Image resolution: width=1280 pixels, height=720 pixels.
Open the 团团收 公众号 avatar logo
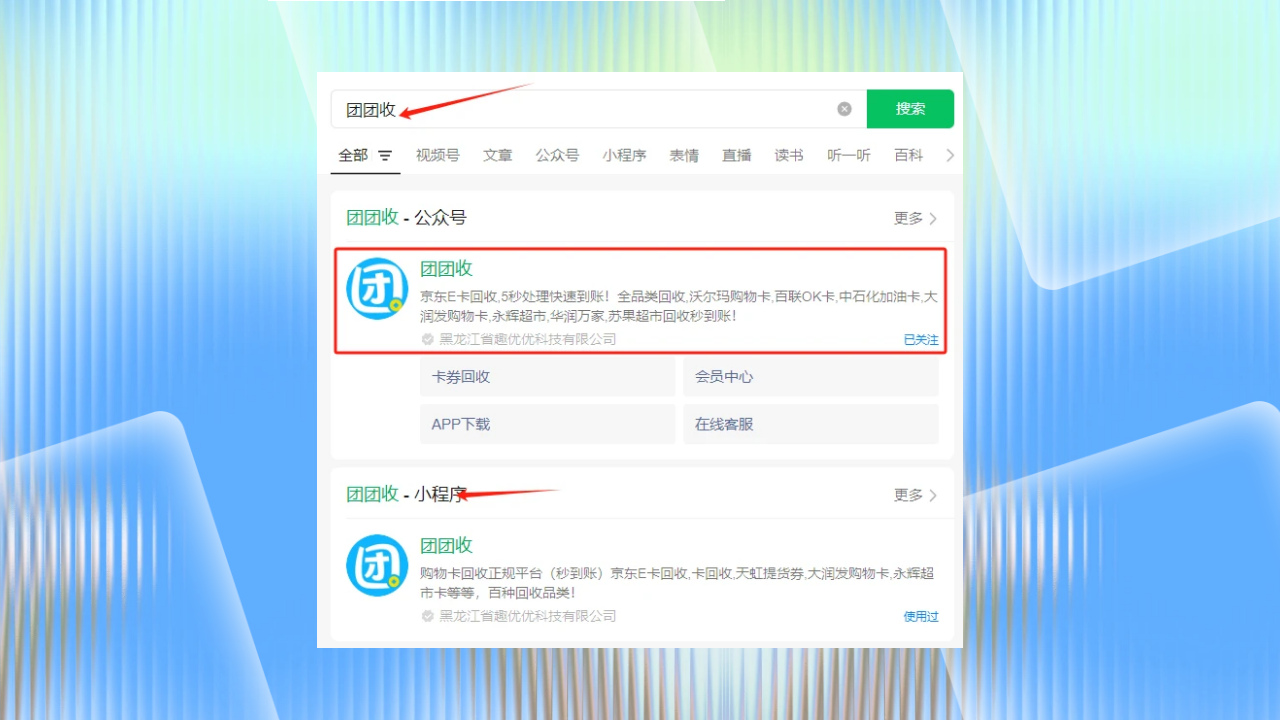pyautogui.click(x=377, y=289)
